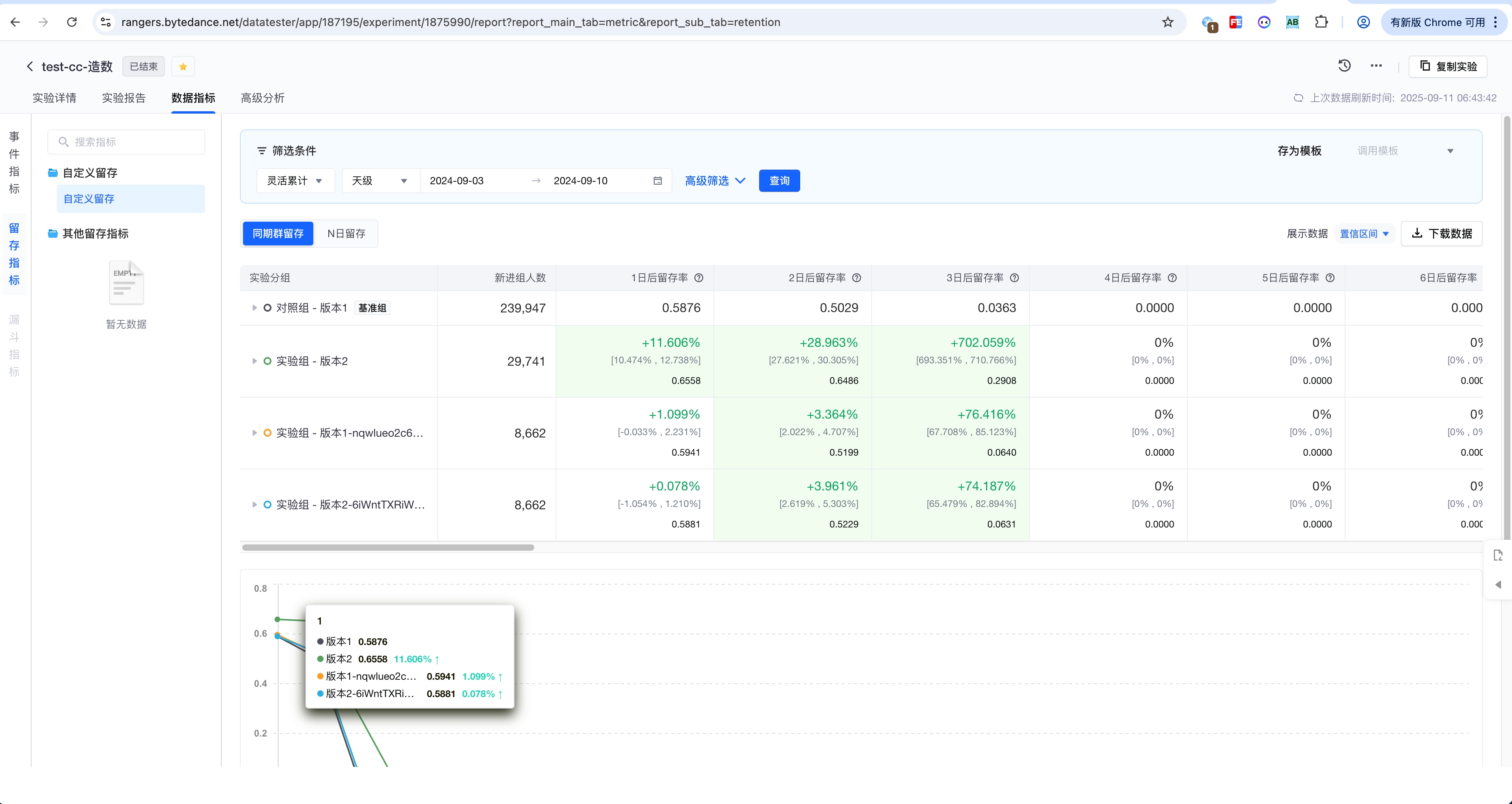Open the 天级 granularity dropdown
This screenshot has width=1512, height=804.
coord(379,181)
